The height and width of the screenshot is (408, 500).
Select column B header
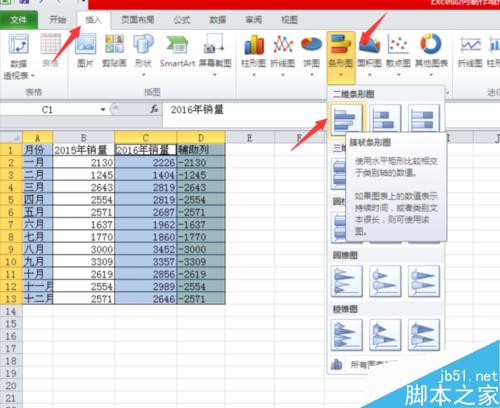click(x=83, y=137)
